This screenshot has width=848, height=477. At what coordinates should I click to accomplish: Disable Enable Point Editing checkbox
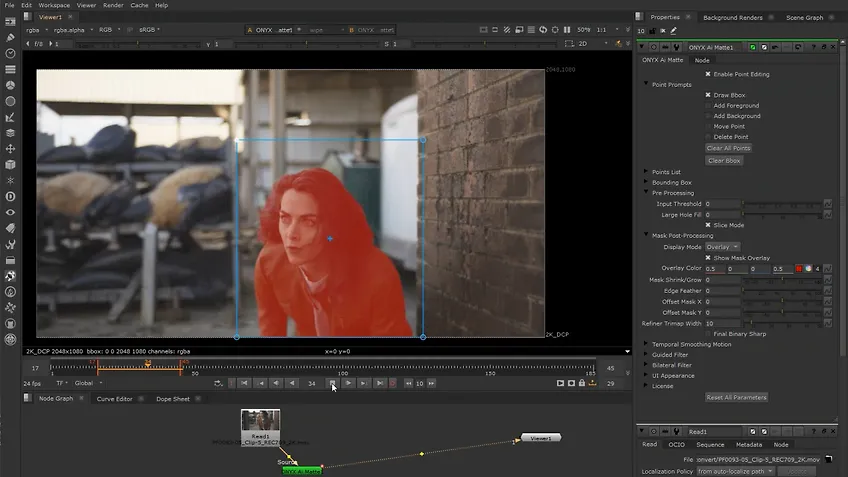pos(708,74)
